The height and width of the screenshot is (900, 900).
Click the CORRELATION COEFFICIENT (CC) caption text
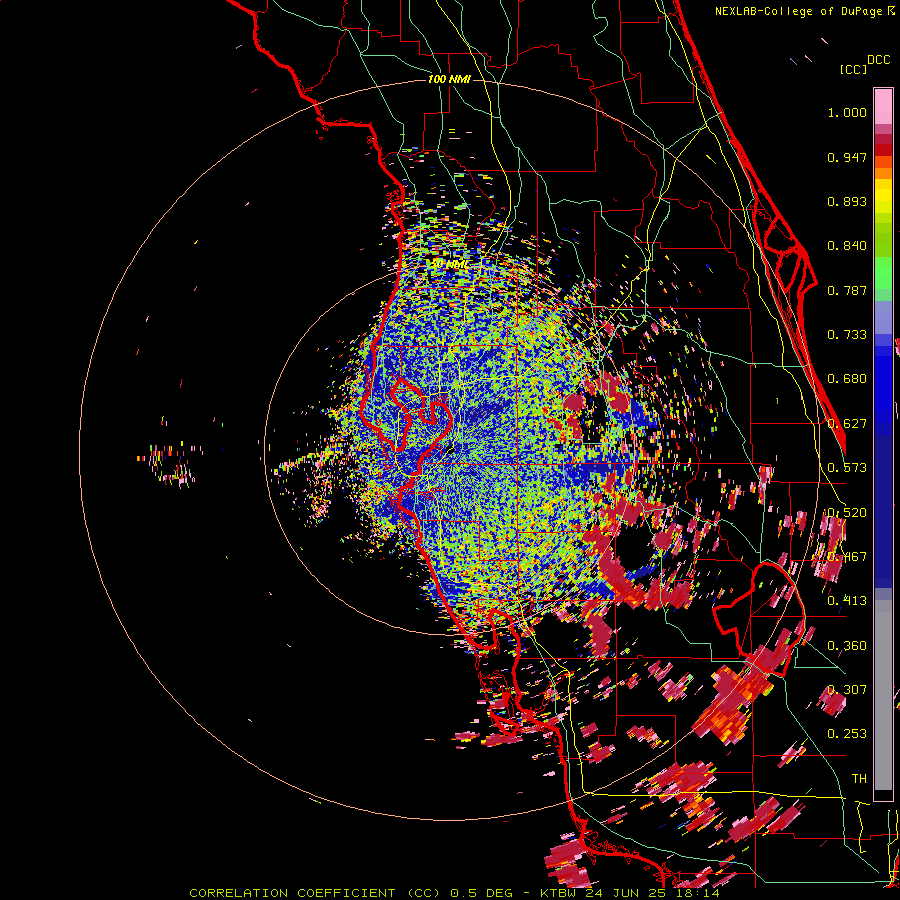[317, 893]
